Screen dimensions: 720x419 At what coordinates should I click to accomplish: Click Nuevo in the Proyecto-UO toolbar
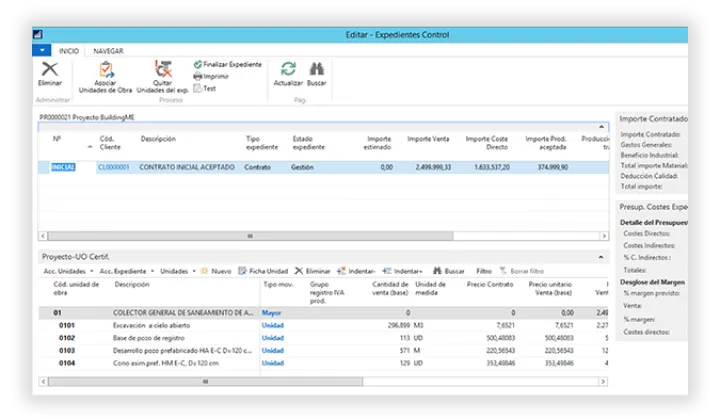point(216,271)
